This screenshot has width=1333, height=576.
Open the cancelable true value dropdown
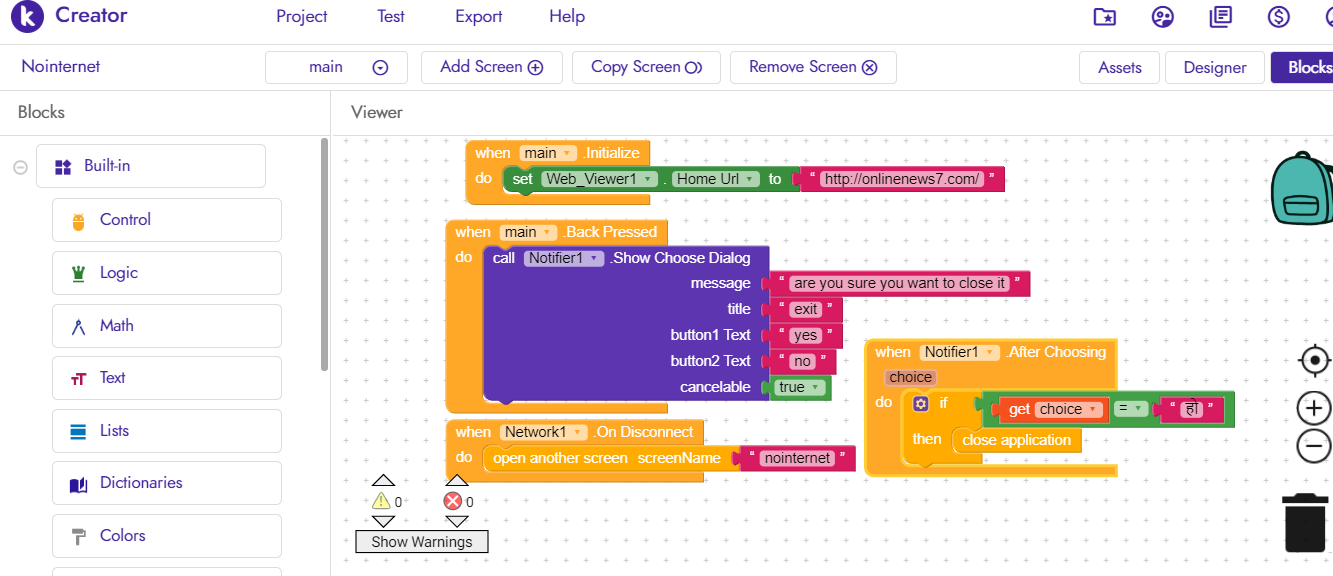pos(817,388)
